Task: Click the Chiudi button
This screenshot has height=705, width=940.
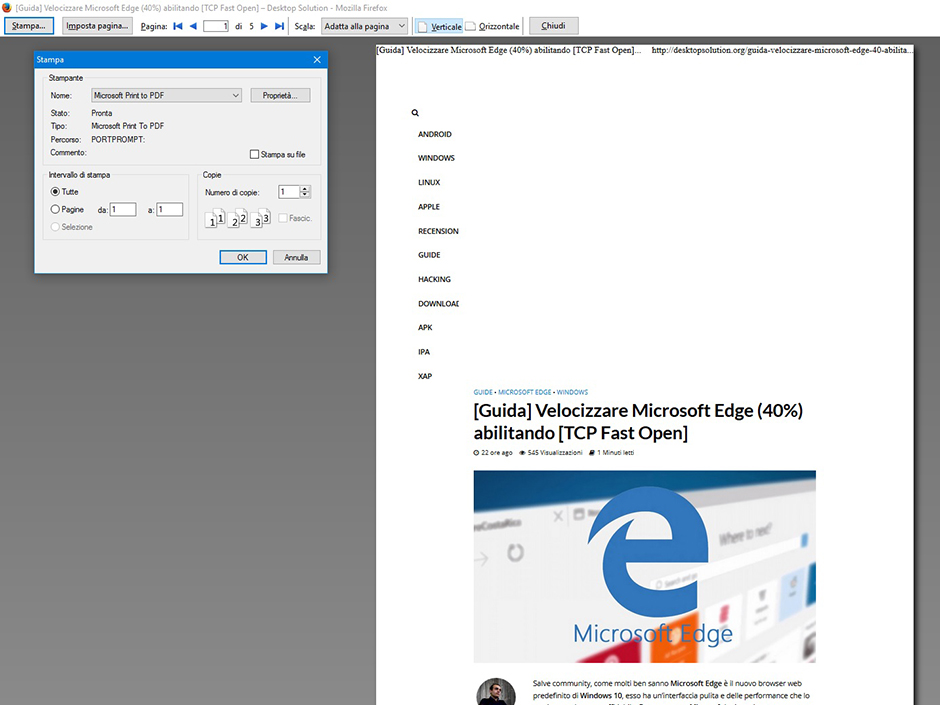Action: click(553, 26)
